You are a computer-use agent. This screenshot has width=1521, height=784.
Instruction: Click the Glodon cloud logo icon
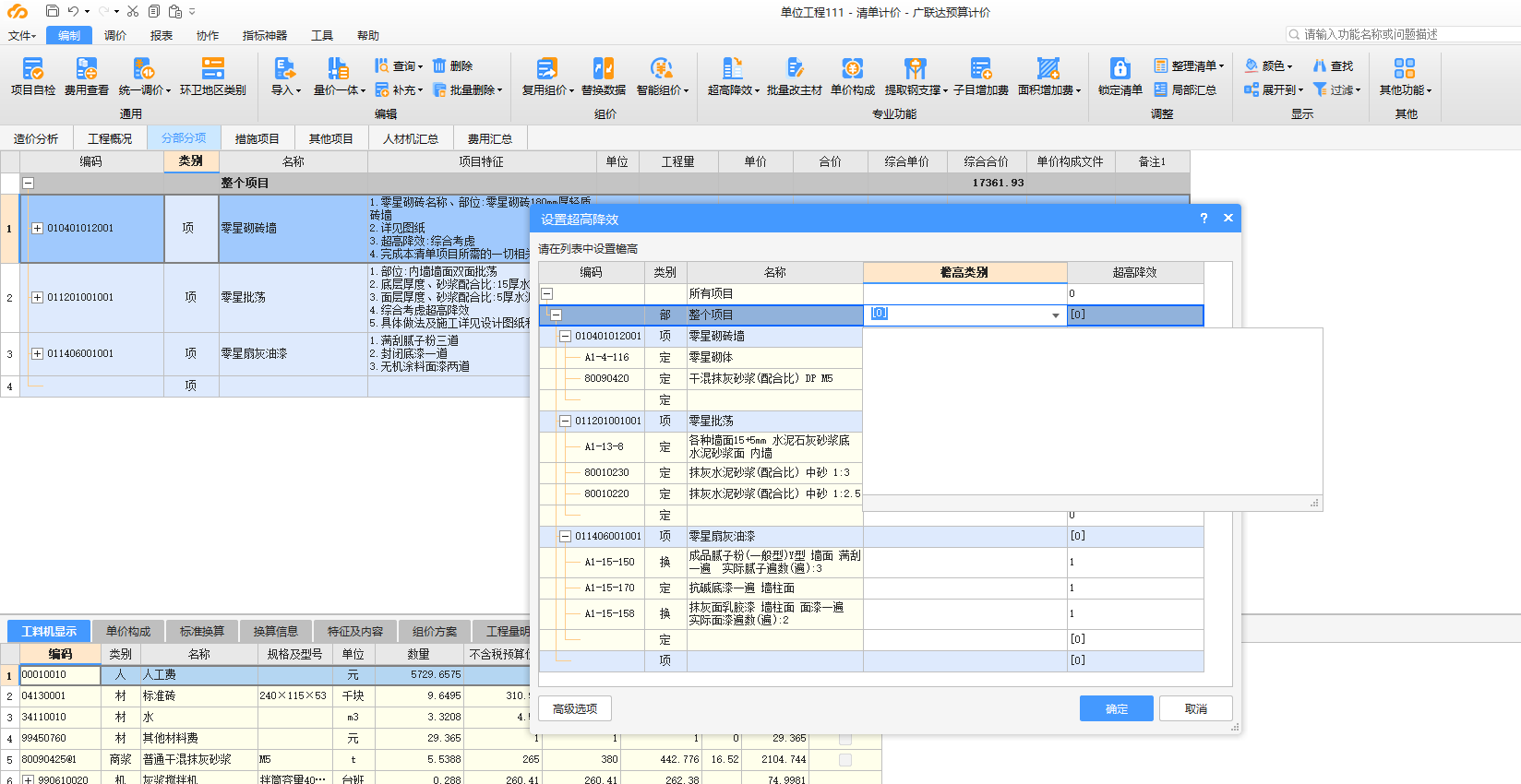coord(18,11)
